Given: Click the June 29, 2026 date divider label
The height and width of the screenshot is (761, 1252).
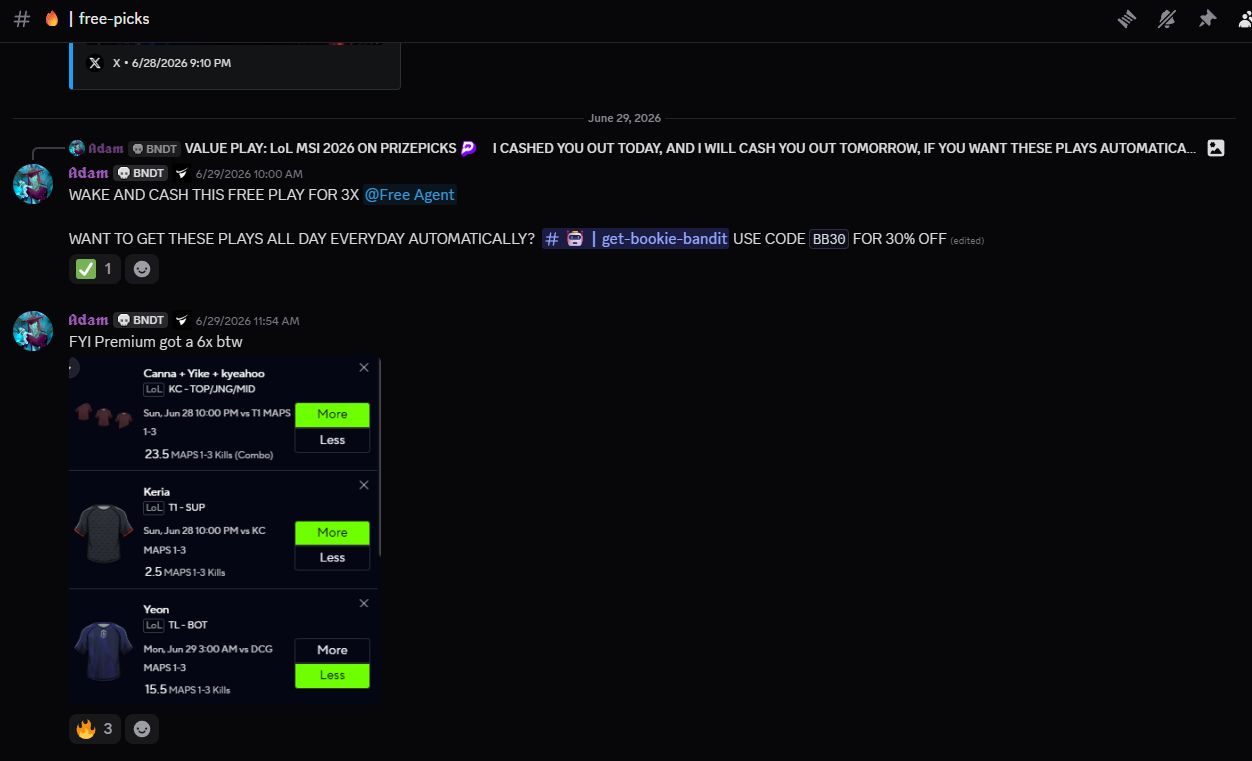Looking at the screenshot, I should click(624, 118).
